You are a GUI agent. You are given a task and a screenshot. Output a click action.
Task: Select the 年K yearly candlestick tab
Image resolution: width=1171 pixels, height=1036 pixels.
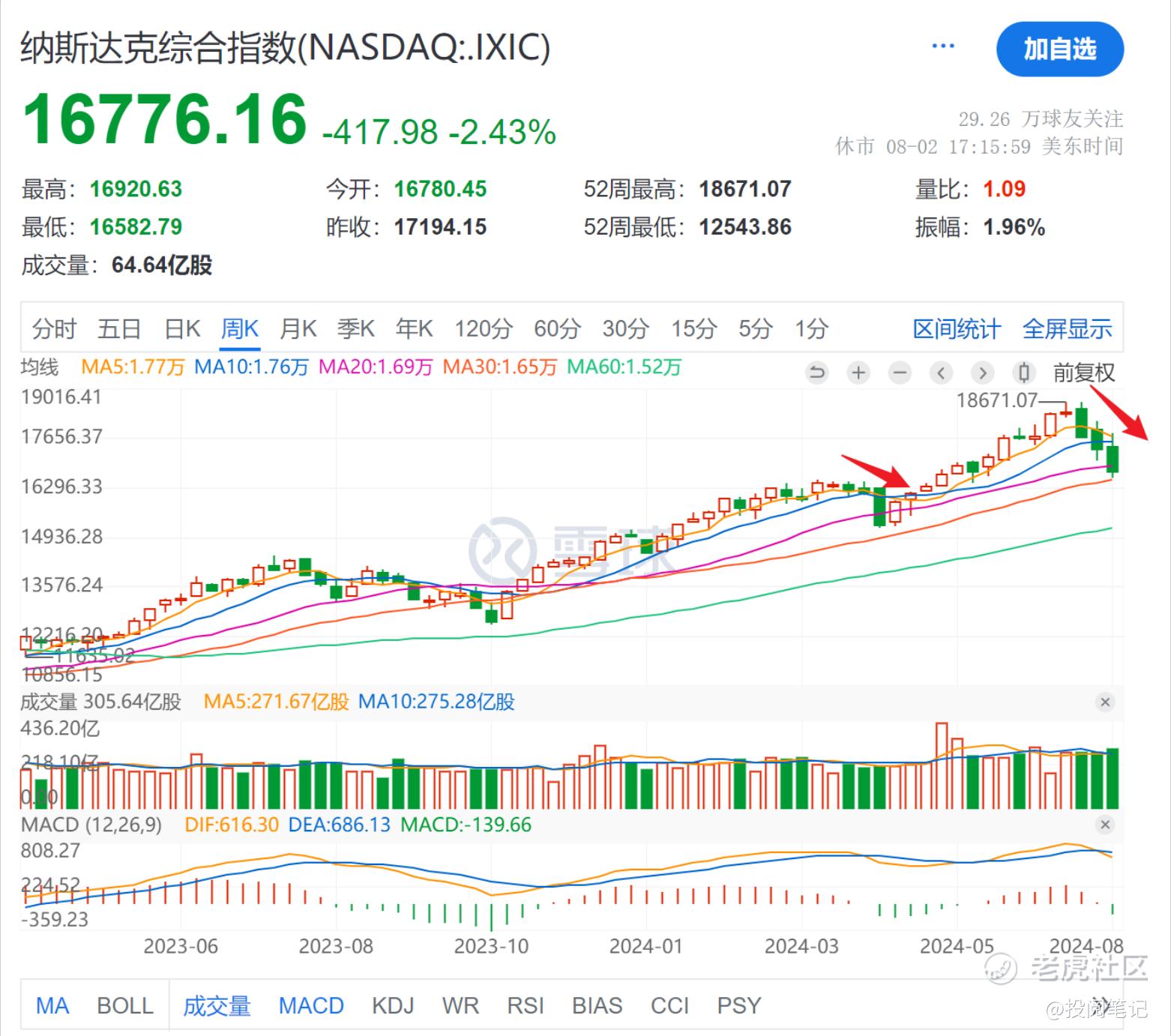tap(414, 328)
